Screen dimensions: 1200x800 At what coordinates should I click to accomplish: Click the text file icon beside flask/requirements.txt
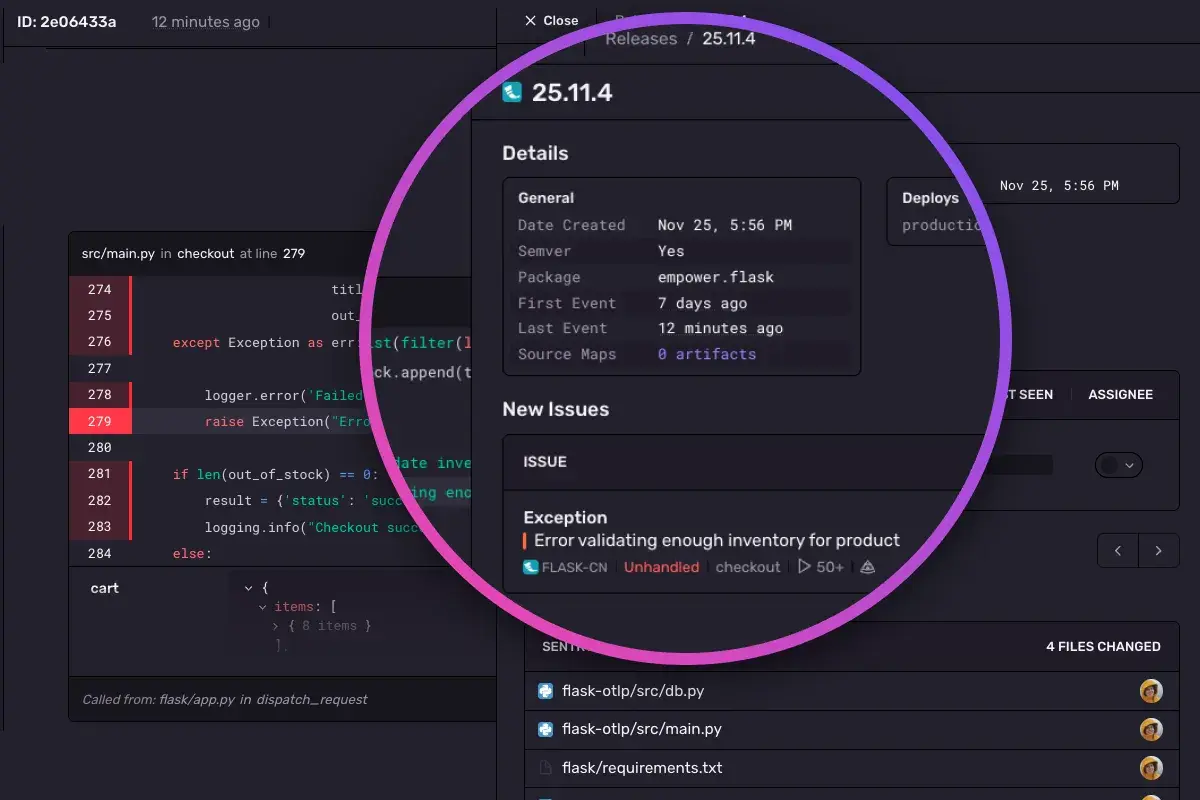click(x=545, y=767)
